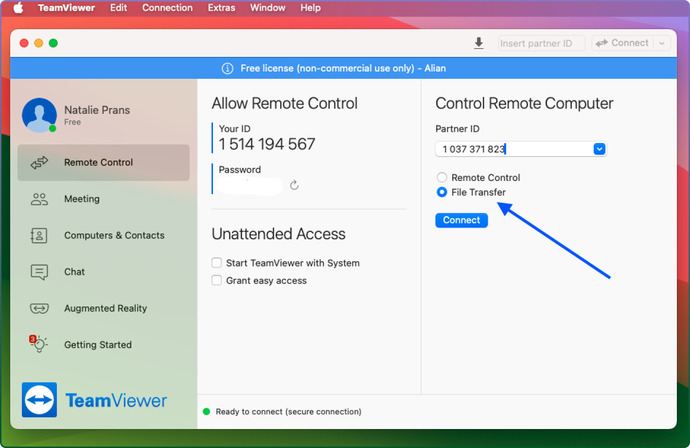Open the Connection menu
The image size is (690, 448).
[167, 8]
